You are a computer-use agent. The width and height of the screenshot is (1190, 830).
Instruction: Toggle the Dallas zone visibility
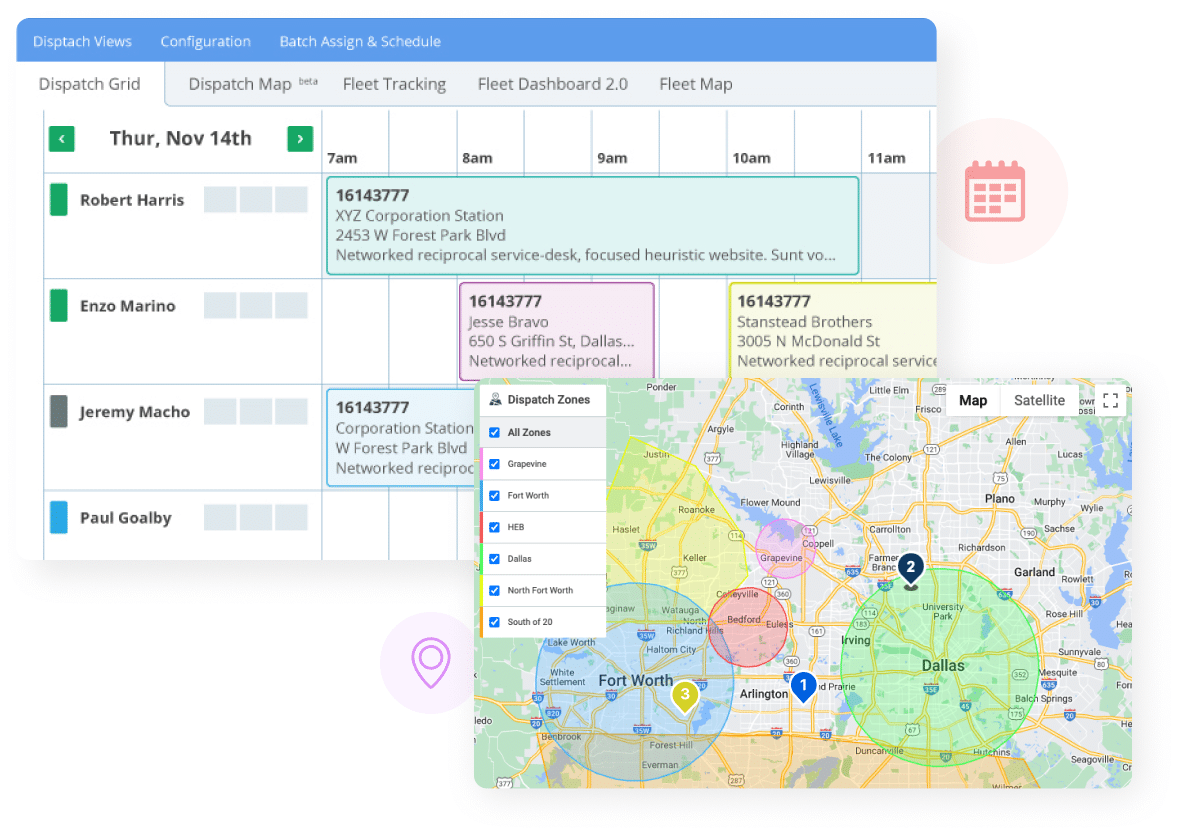492,558
